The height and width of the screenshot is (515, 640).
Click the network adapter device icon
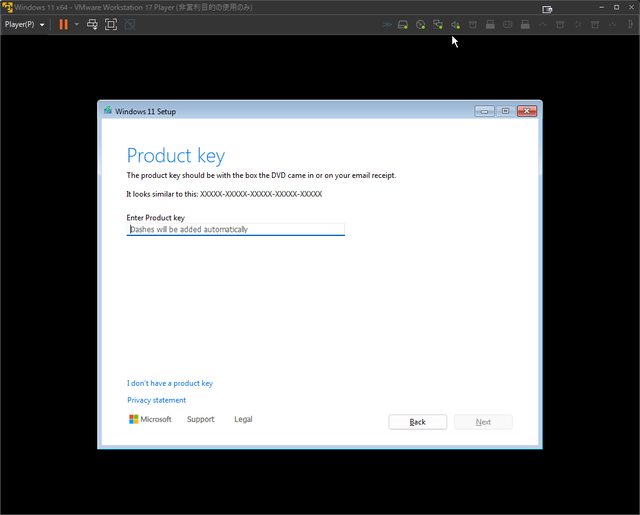tap(438, 24)
